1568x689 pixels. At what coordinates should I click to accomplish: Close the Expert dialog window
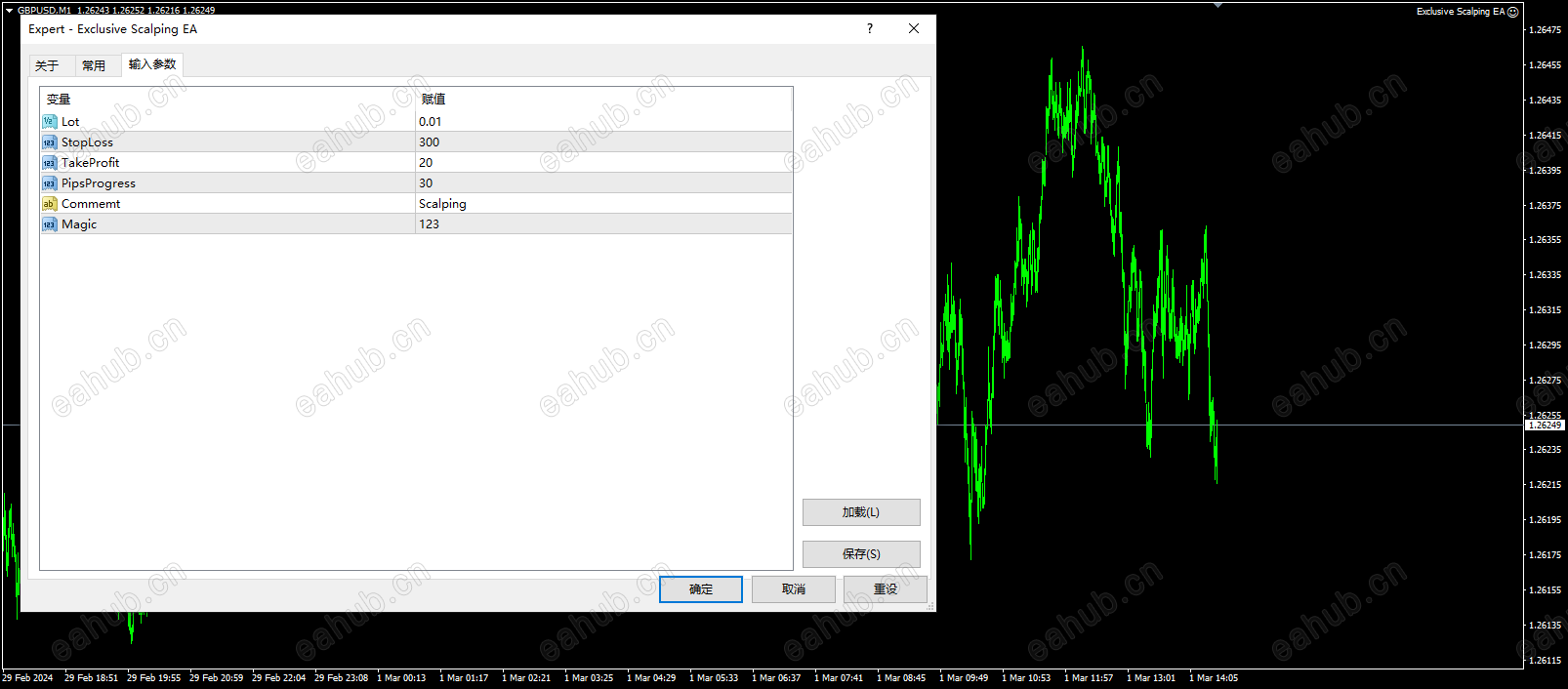(914, 28)
